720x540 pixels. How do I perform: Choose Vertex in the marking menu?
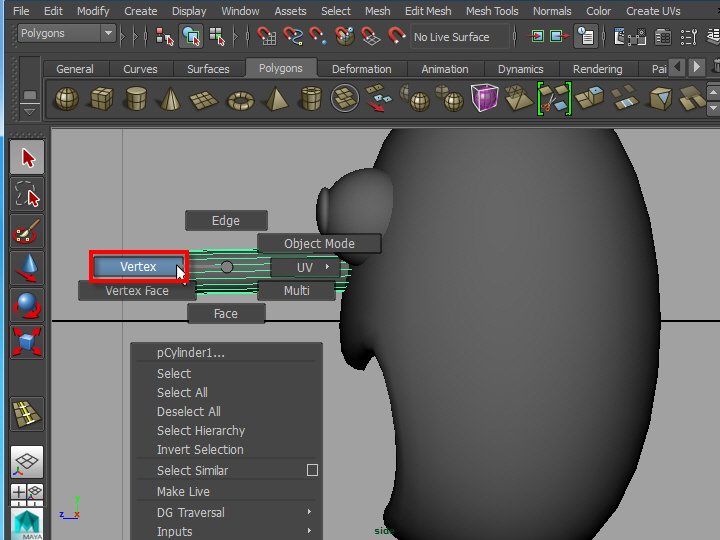[x=138, y=267]
